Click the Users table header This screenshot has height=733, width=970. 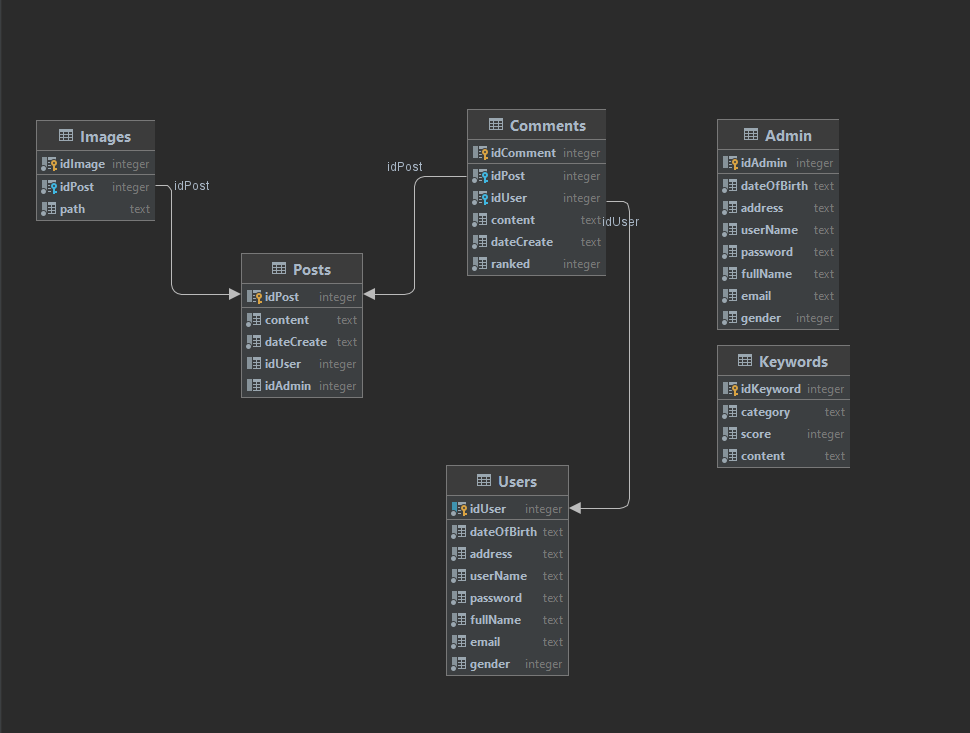[507, 480]
